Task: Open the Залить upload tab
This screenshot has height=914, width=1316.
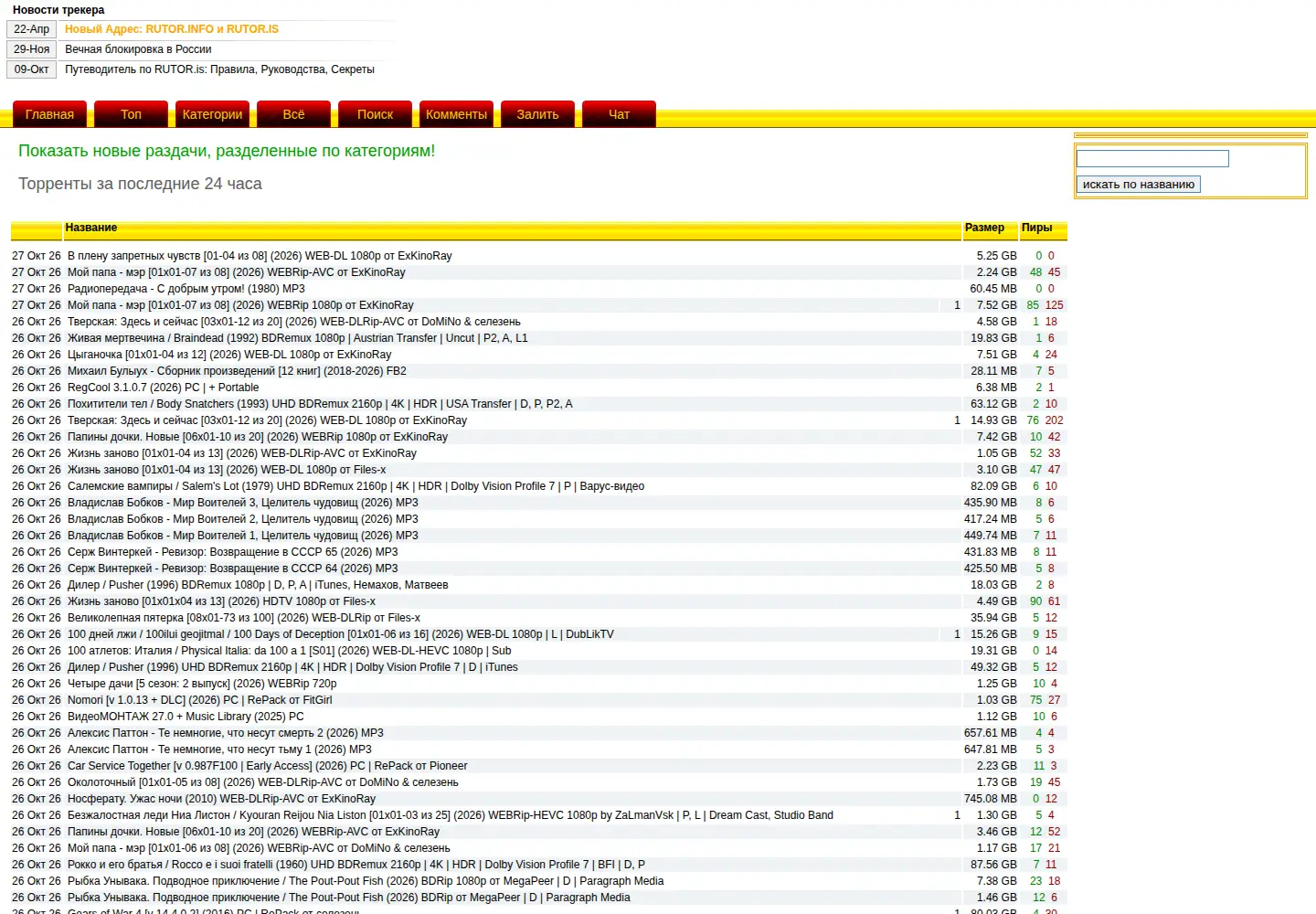Action: point(537,114)
